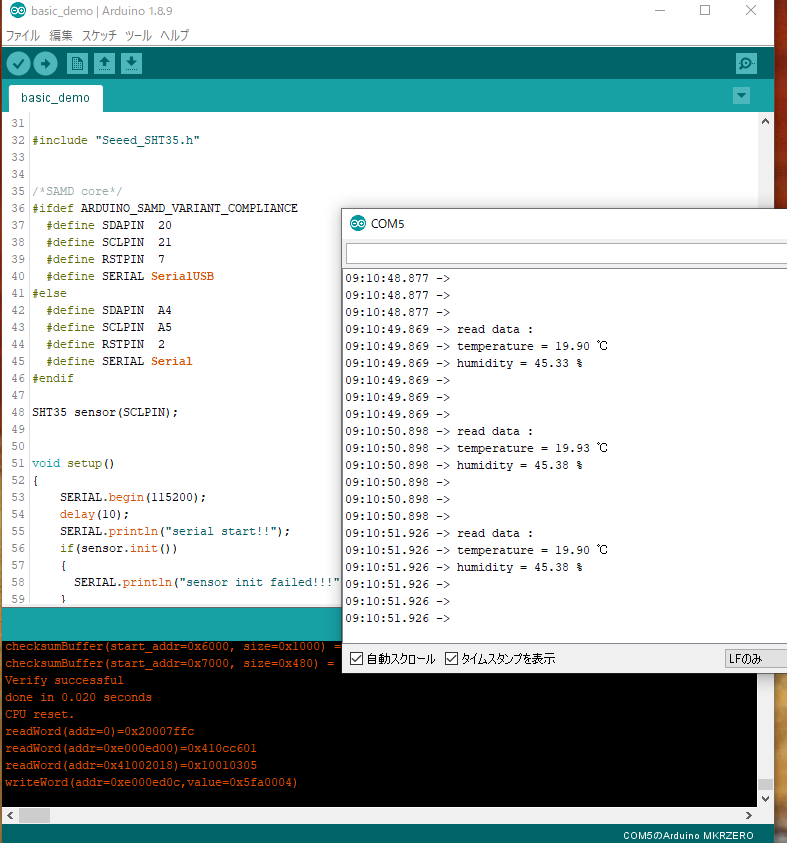Click the Upload sketch arrow icon
Screen dimensions: 787x843
[45, 64]
